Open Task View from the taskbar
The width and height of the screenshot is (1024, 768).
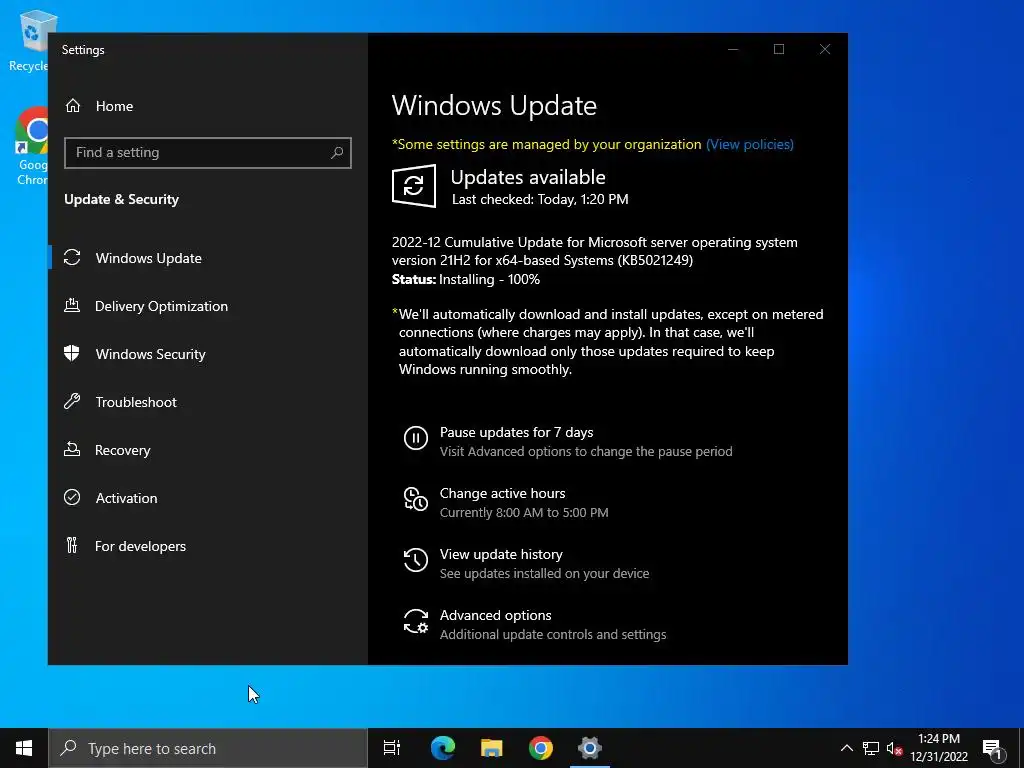(x=392, y=748)
